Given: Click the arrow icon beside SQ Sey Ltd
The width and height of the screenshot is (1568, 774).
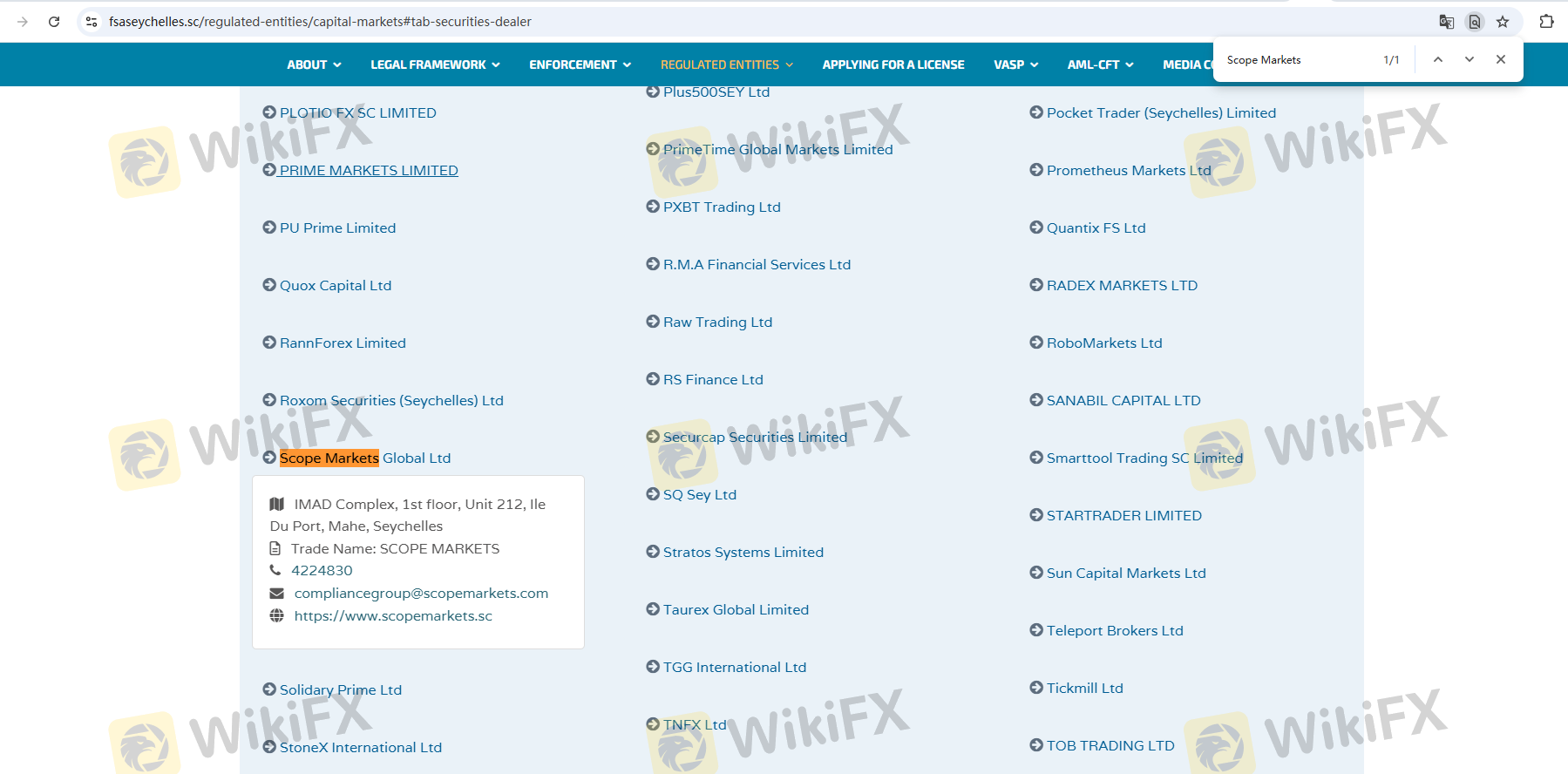Looking at the screenshot, I should (x=653, y=494).
